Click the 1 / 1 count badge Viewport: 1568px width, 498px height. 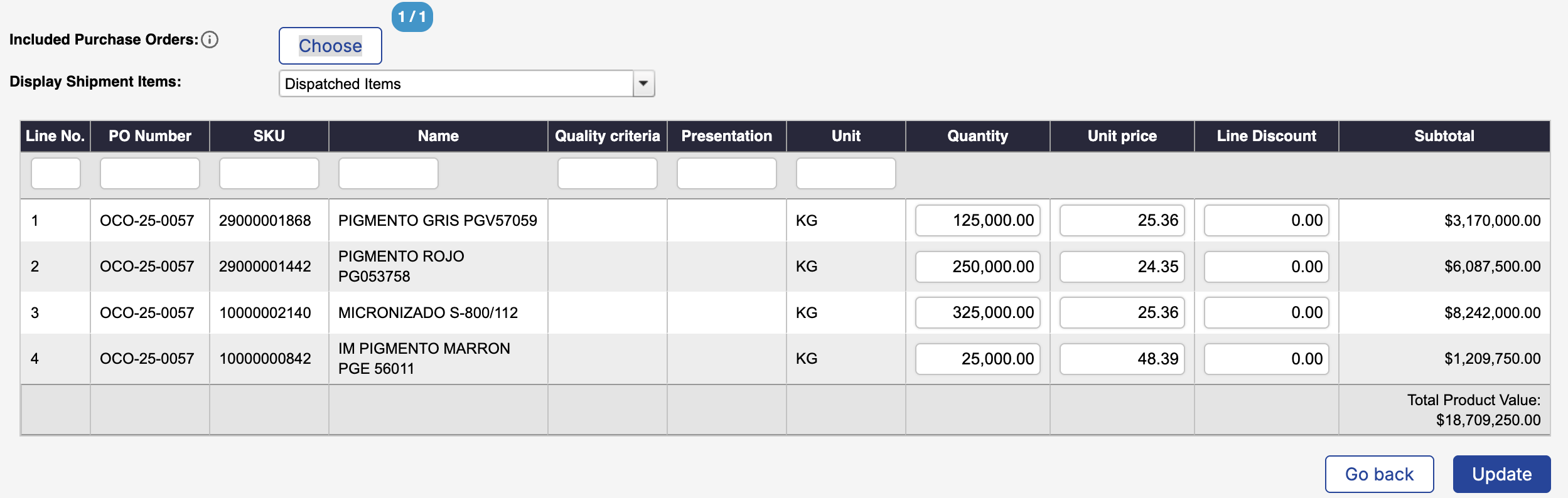[x=412, y=17]
